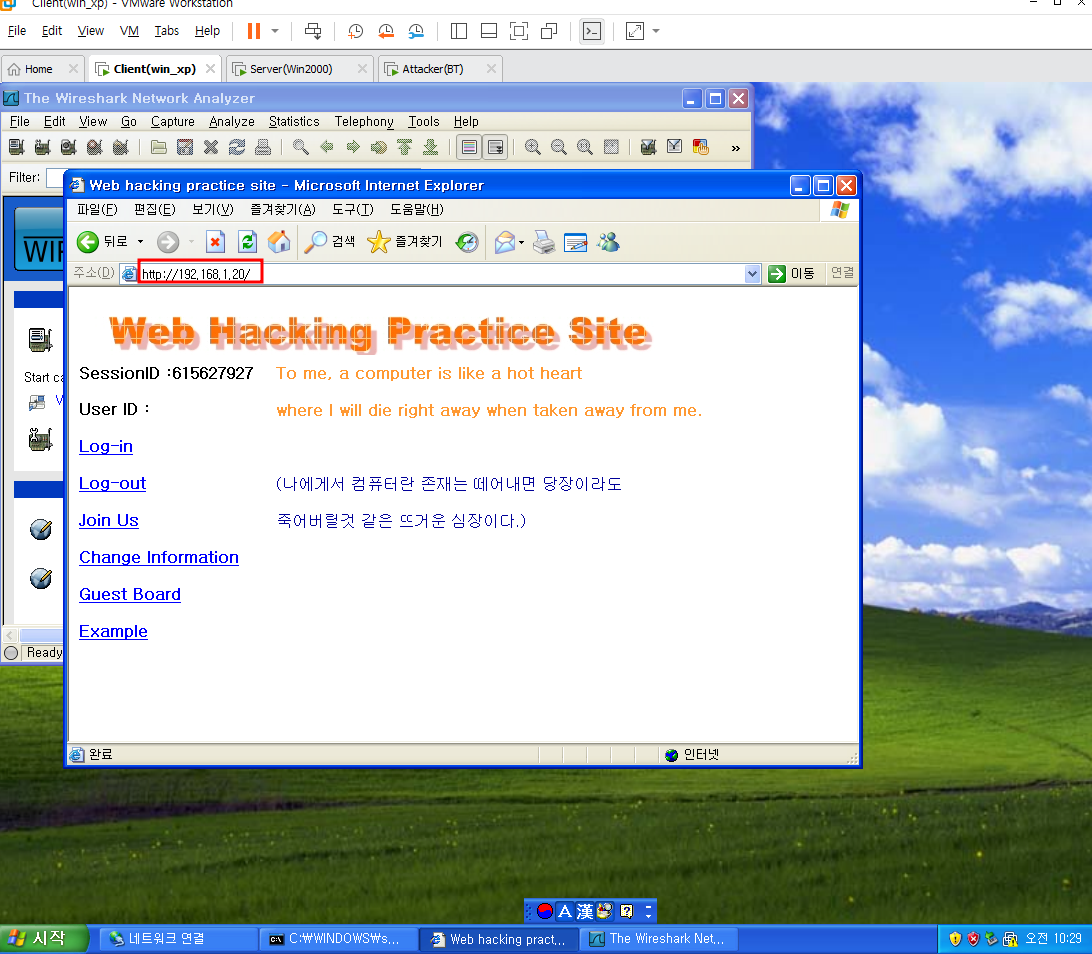
Task: Click Wireshark Go to first packet icon
Action: 405,147
